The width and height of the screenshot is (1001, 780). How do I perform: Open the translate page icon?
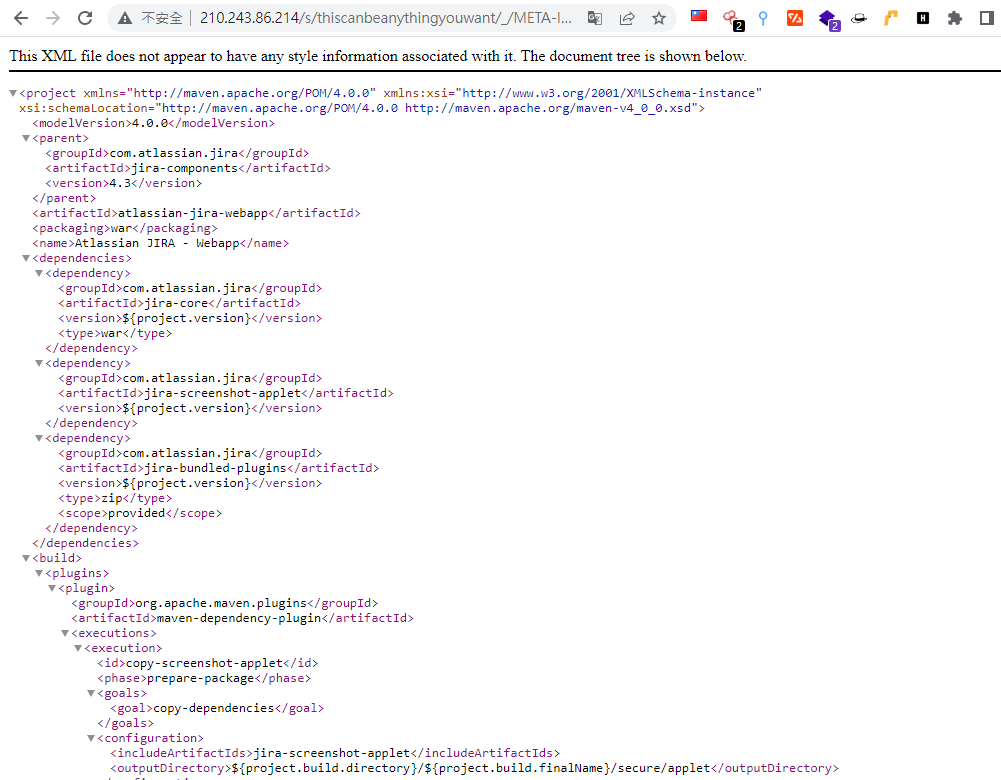[x=594, y=19]
